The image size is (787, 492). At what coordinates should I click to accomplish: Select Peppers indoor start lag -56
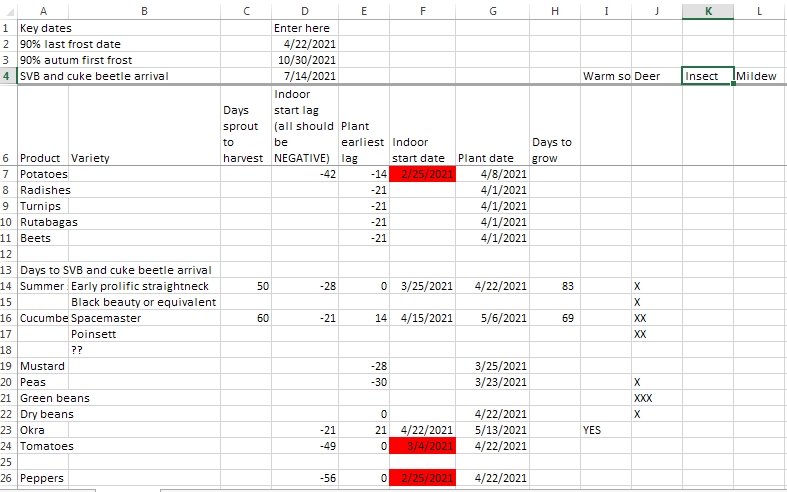coord(305,478)
